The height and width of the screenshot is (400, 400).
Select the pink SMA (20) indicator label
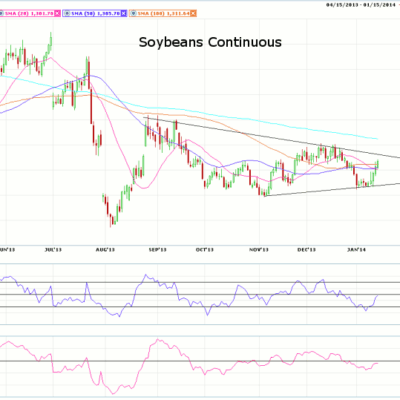coord(29,13)
